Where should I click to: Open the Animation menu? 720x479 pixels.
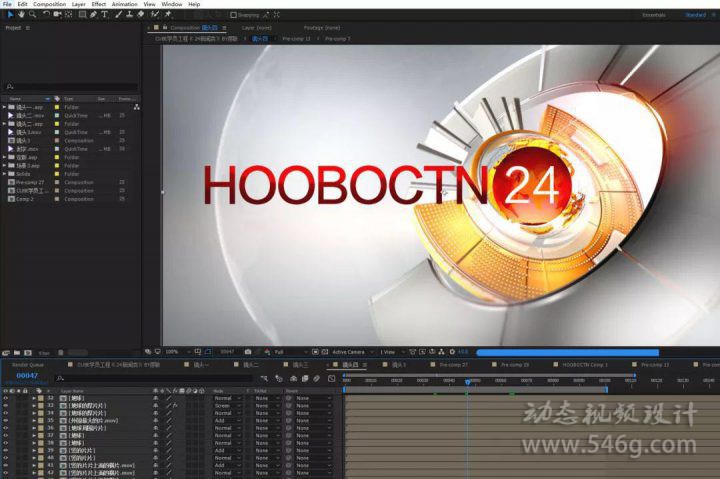124,4
